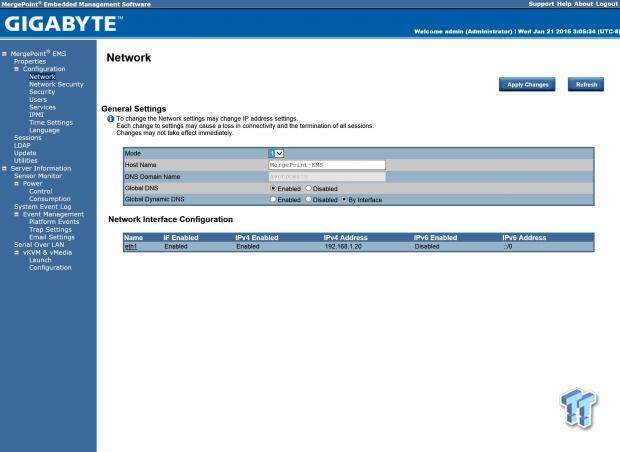Screen dimensions: 620x452
Task: Toggle the Event Management tree icon
Action: point(17,214)
